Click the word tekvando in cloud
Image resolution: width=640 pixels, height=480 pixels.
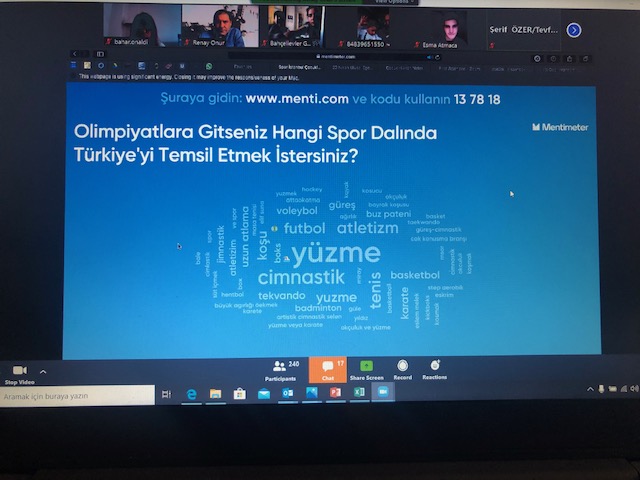point(282,296)
